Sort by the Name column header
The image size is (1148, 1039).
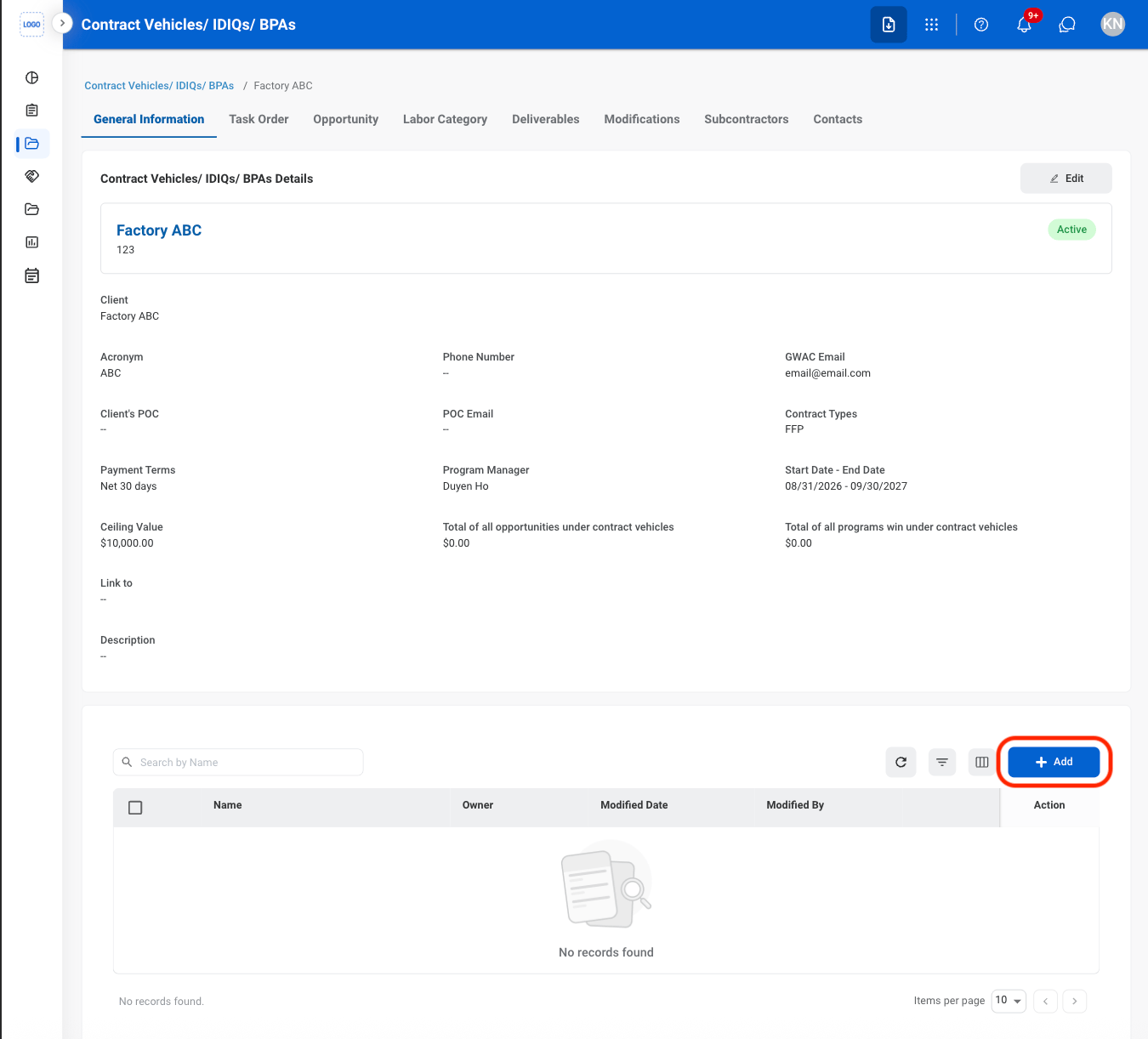click(228, 805)
